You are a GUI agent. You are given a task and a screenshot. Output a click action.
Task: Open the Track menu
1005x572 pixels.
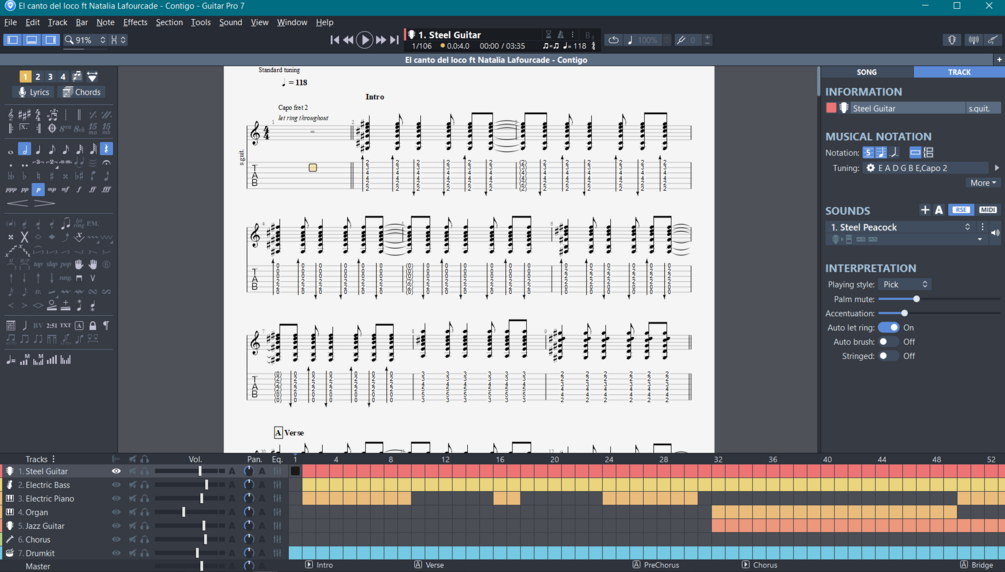pos(57,22)
